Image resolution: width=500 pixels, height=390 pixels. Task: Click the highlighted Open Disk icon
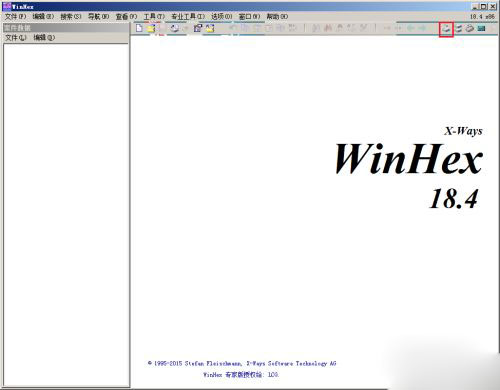(x=446, y=29)
